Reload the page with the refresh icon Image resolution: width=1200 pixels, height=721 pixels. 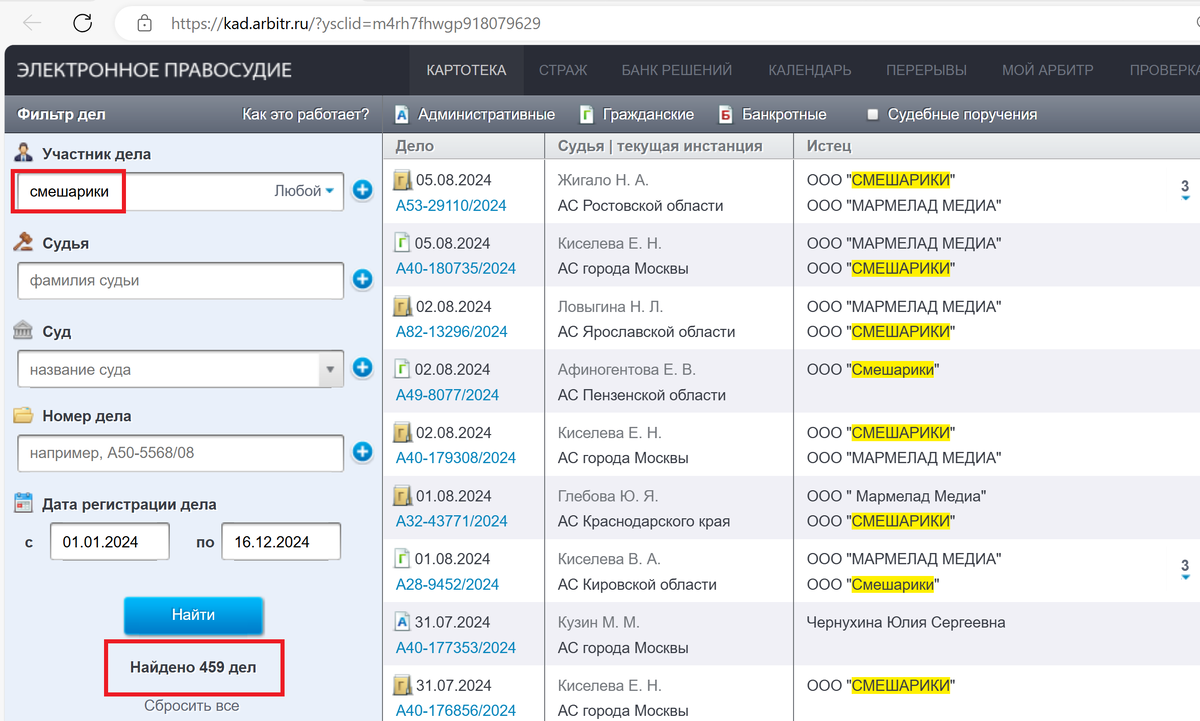point(83,22)
